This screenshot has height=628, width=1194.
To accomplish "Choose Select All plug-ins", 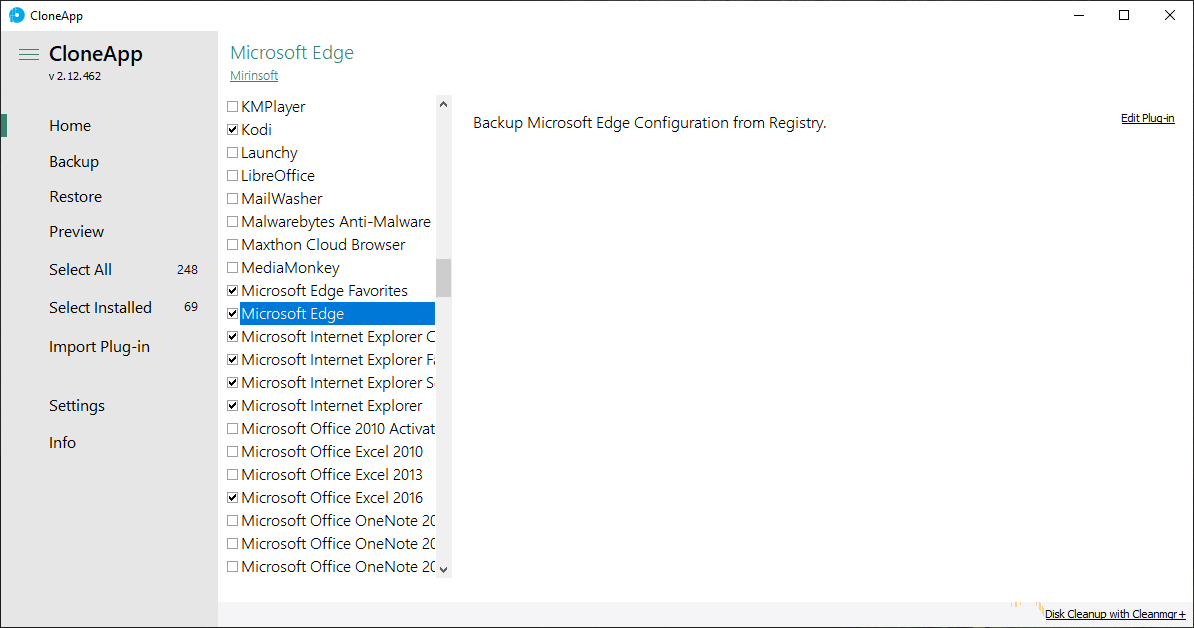I will point(80,269).
